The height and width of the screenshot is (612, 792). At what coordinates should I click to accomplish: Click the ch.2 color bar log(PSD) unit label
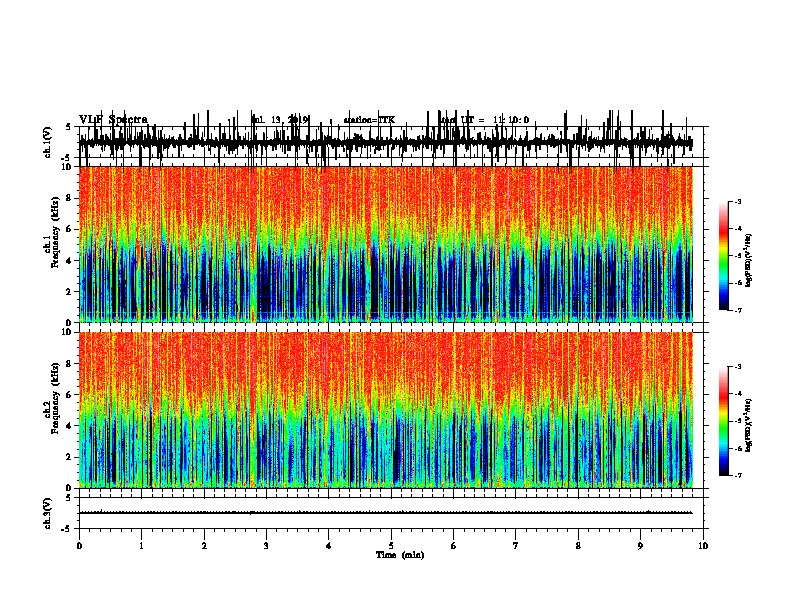click(749, 425)
